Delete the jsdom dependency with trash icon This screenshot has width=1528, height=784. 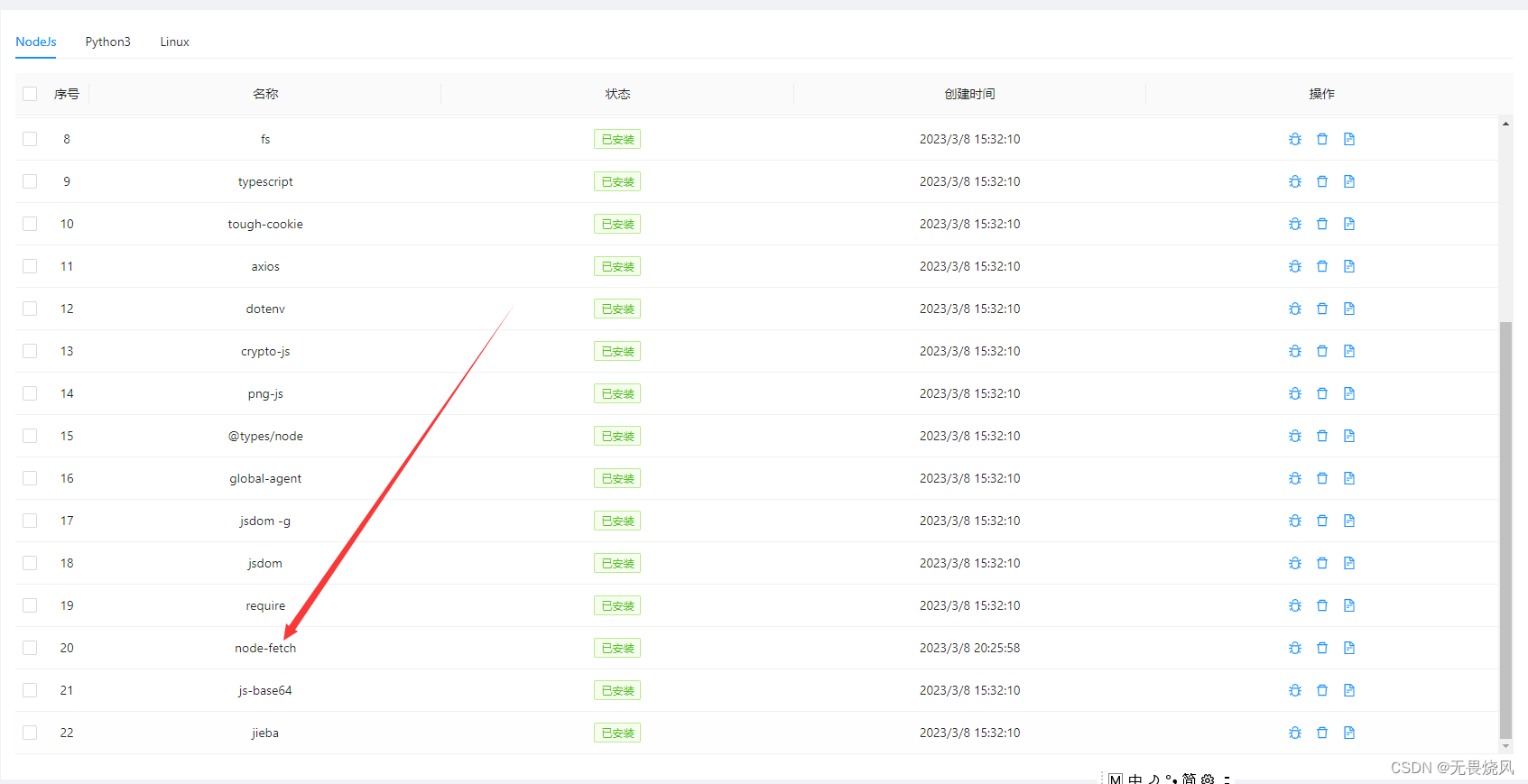[x=1322, y=563]
